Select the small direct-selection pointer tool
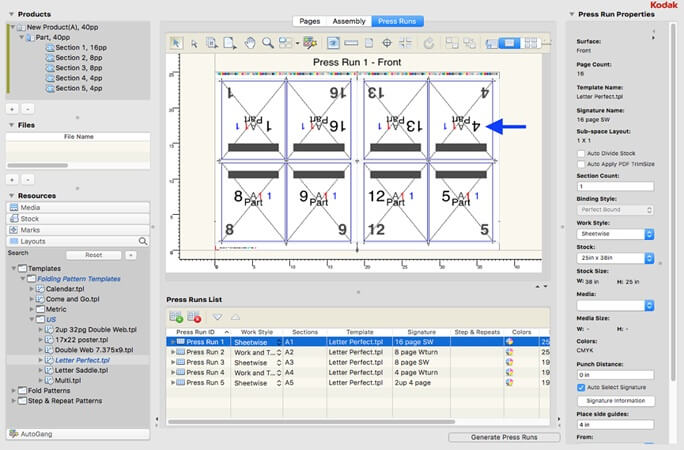Viewport: 684px width, 450px height. (194, 43)
